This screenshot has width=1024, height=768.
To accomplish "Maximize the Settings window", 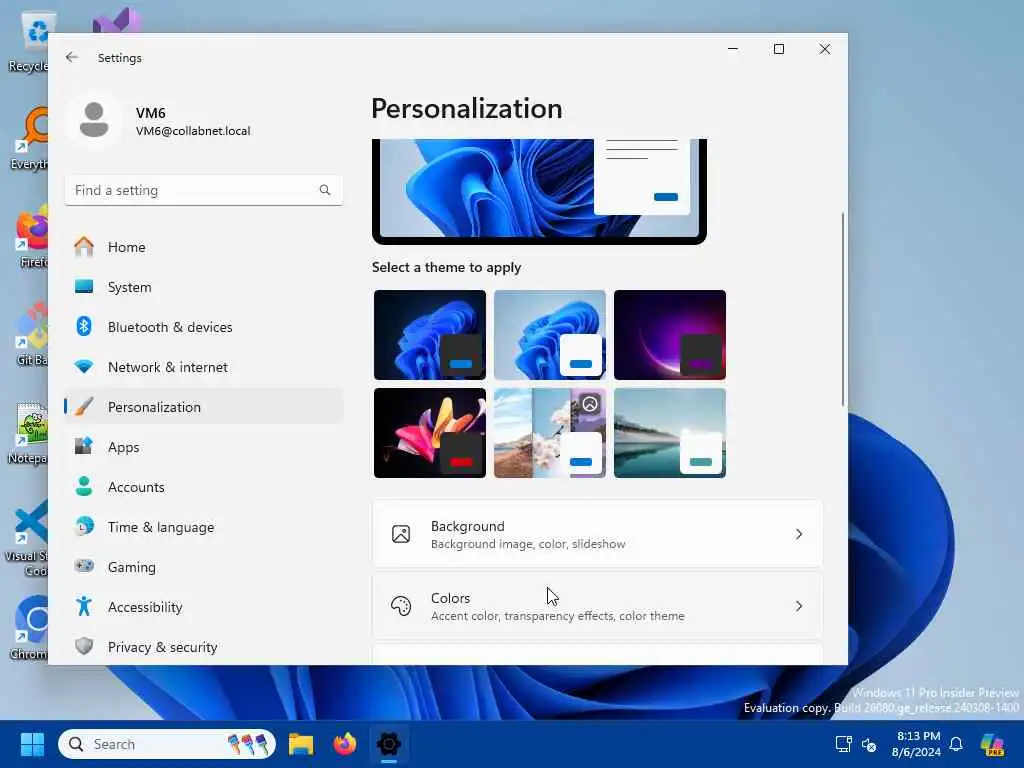I will click(x=778, y=49).
